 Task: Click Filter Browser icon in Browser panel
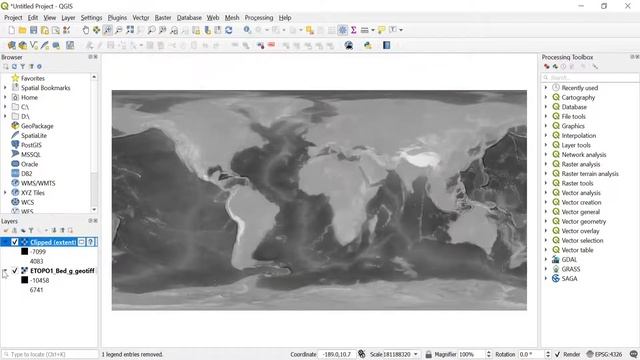pyautogui.click(x=22, y=67)
